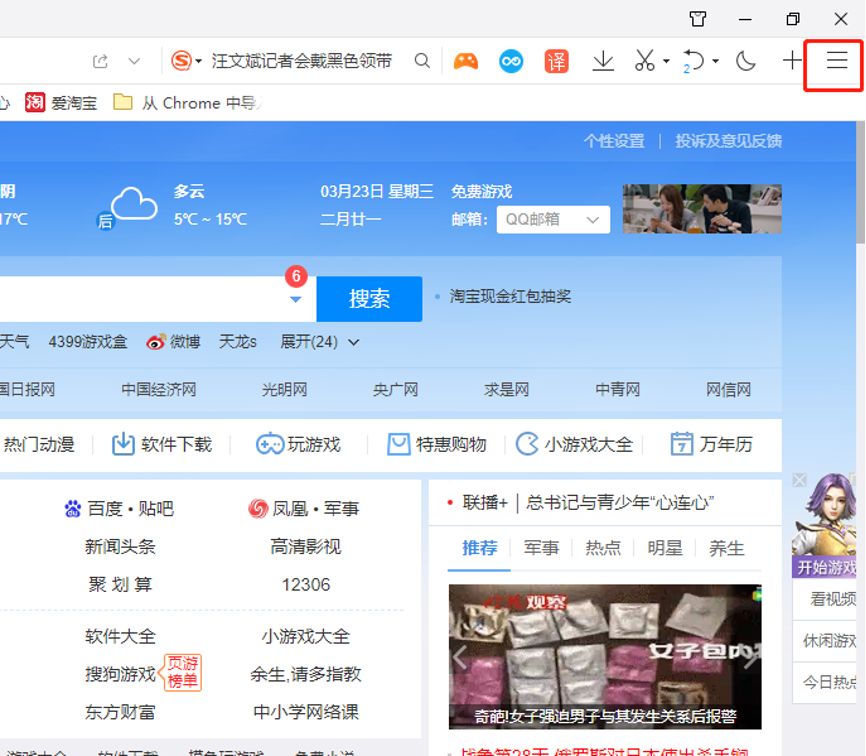Click the plus icon in toolbar
866x756 pixels.
(x=791, y=61)
